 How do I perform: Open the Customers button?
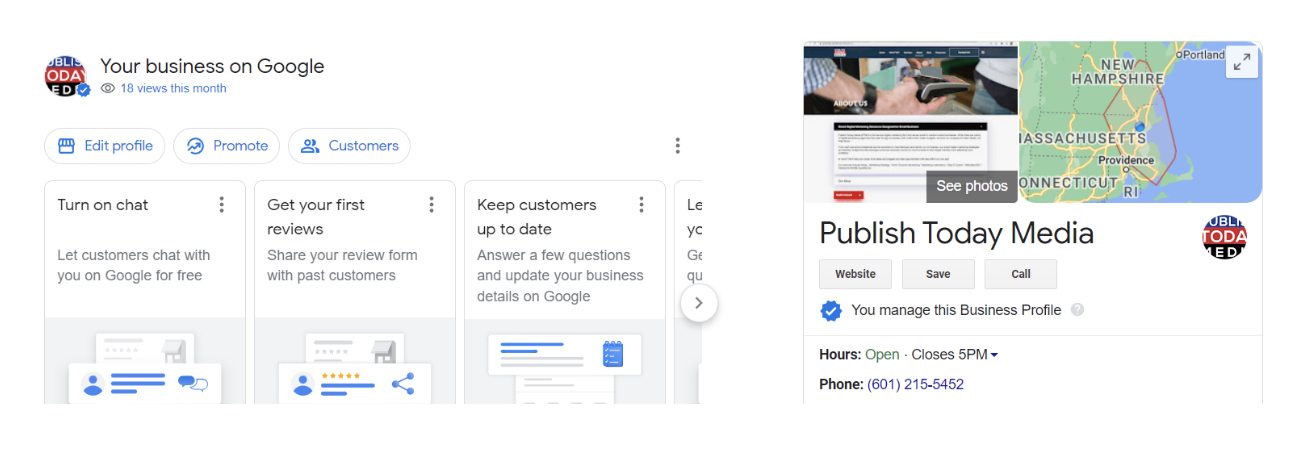349,146
